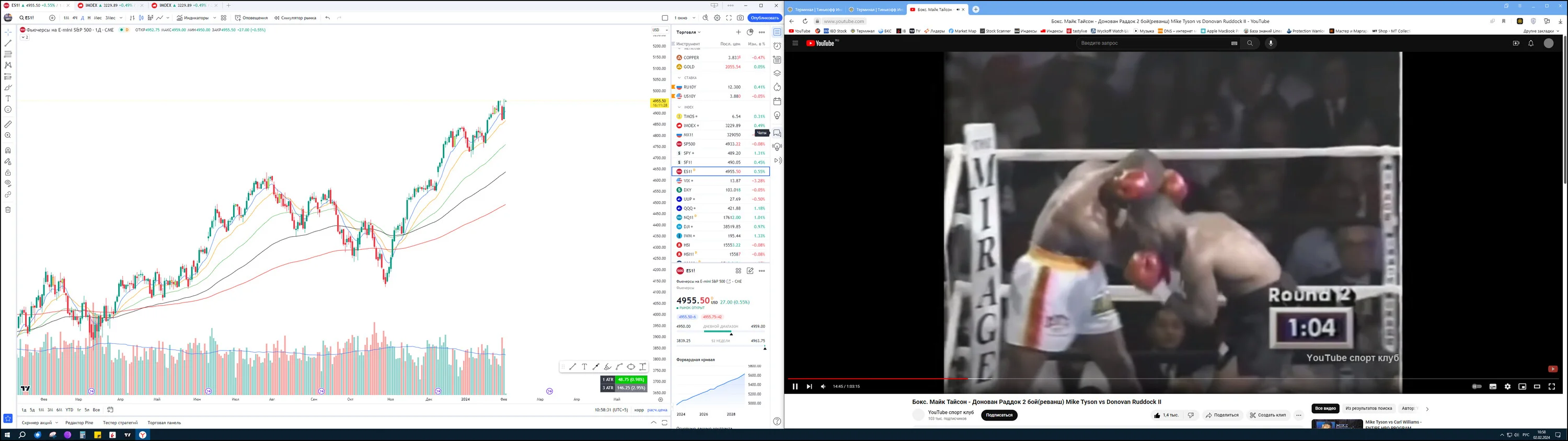Open 'Скринер акций' dropdown arrow
Viewport: 1568px width, 441px height.
point(56,423)
